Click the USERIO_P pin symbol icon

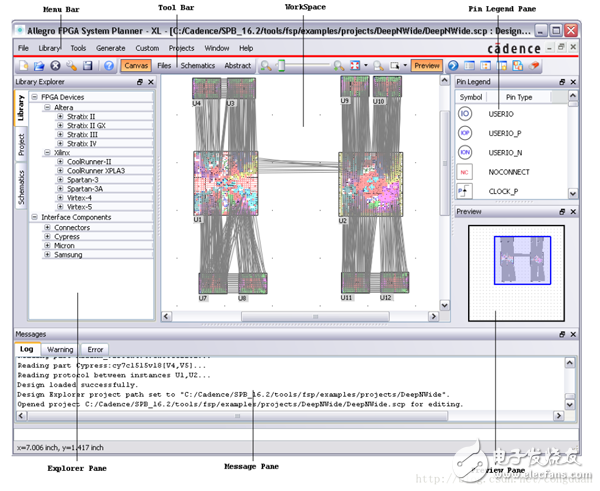coord(465,133)
